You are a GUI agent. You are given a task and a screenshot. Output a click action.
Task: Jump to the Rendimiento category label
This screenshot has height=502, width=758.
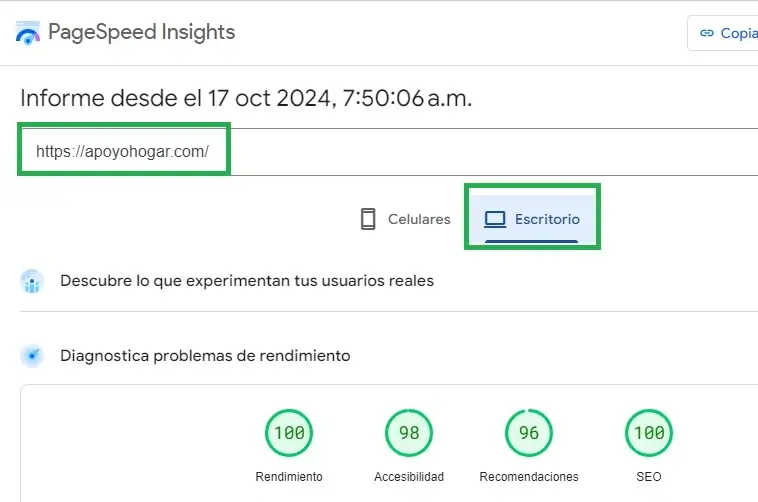(289, 477)
